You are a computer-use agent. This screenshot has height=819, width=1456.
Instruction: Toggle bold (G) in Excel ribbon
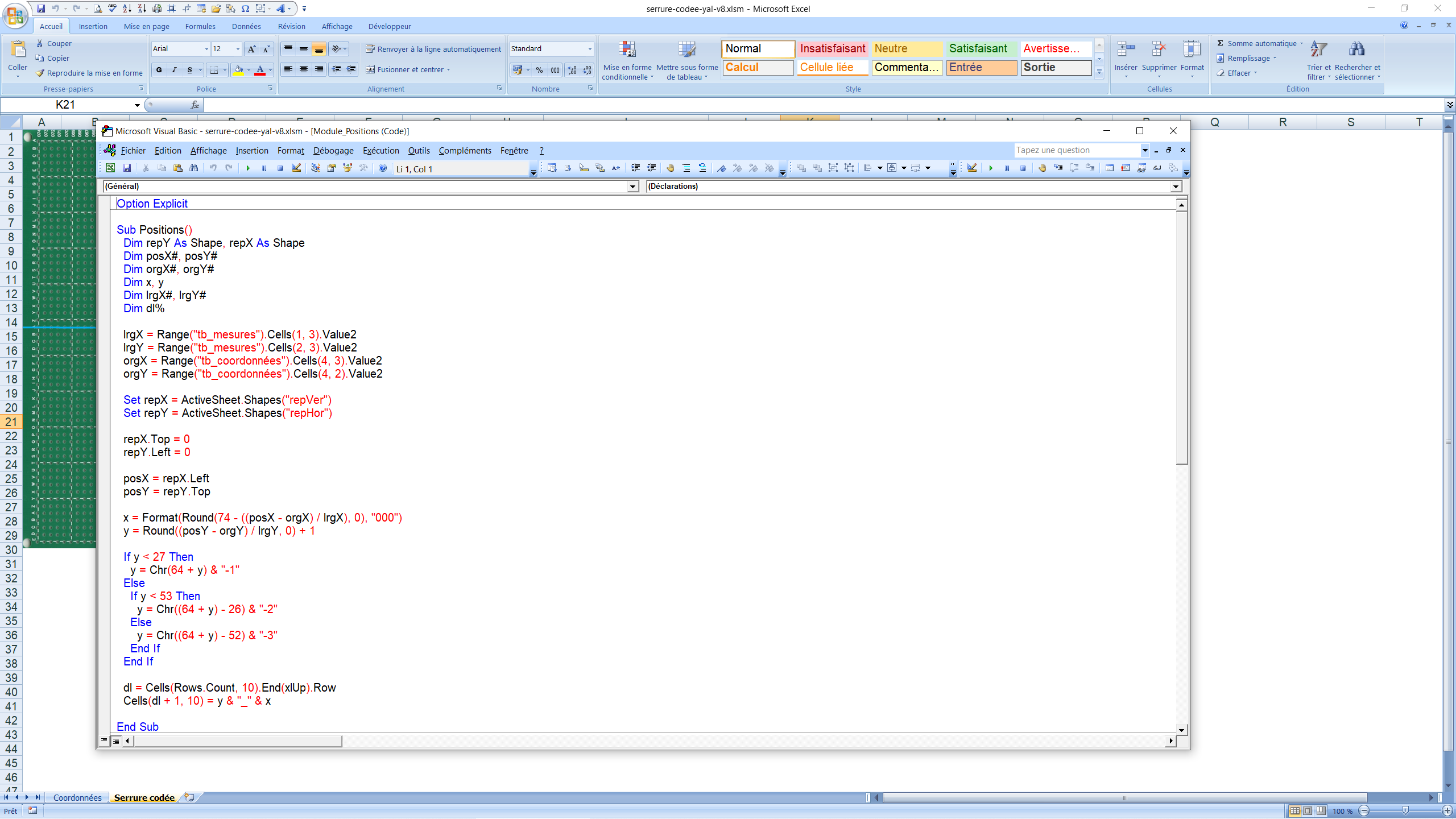click(x=159, y=70)
